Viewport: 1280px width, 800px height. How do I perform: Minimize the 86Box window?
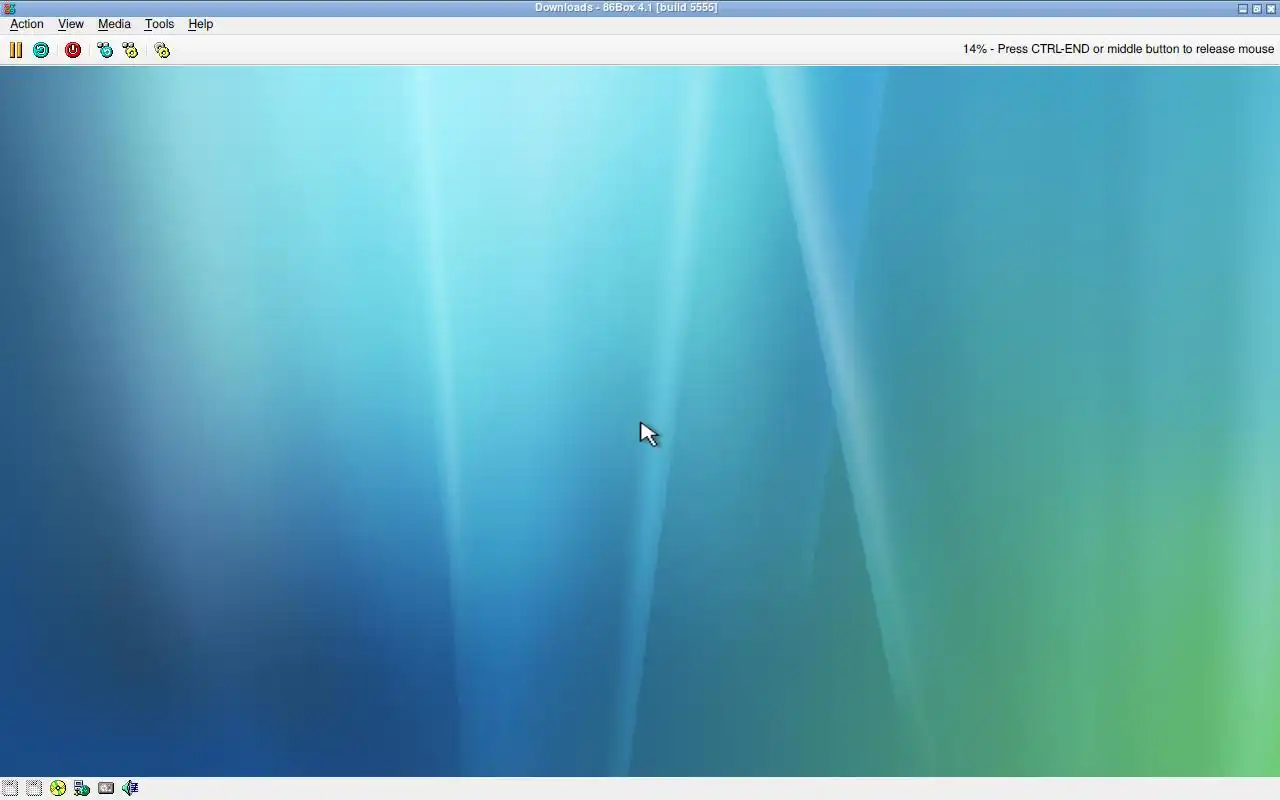(x=1243, y=8)
